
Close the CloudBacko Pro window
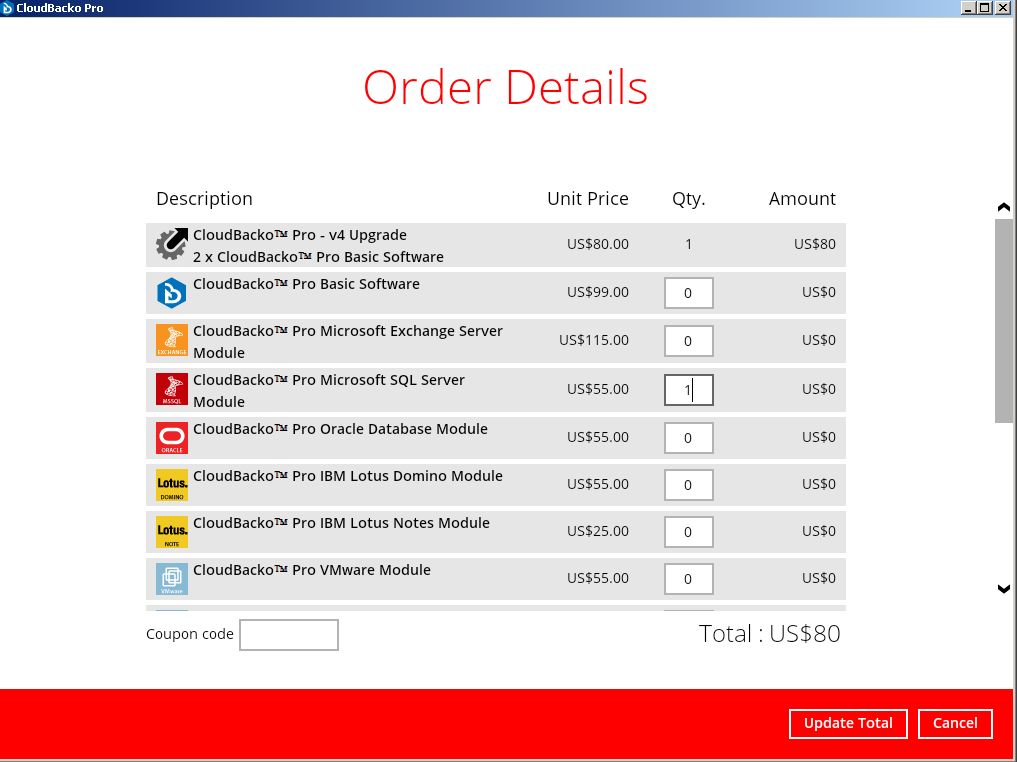point(1002,8)
